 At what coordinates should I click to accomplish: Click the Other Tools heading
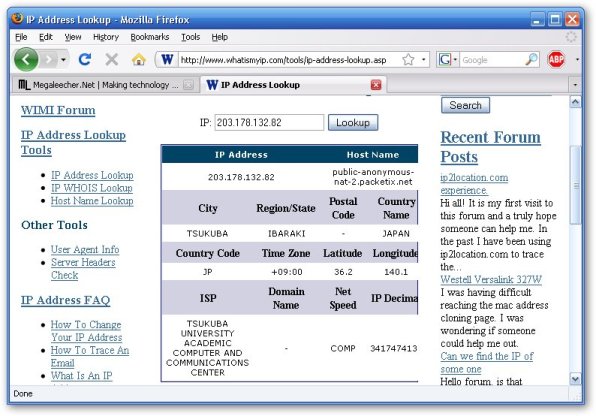coord(54,225)
